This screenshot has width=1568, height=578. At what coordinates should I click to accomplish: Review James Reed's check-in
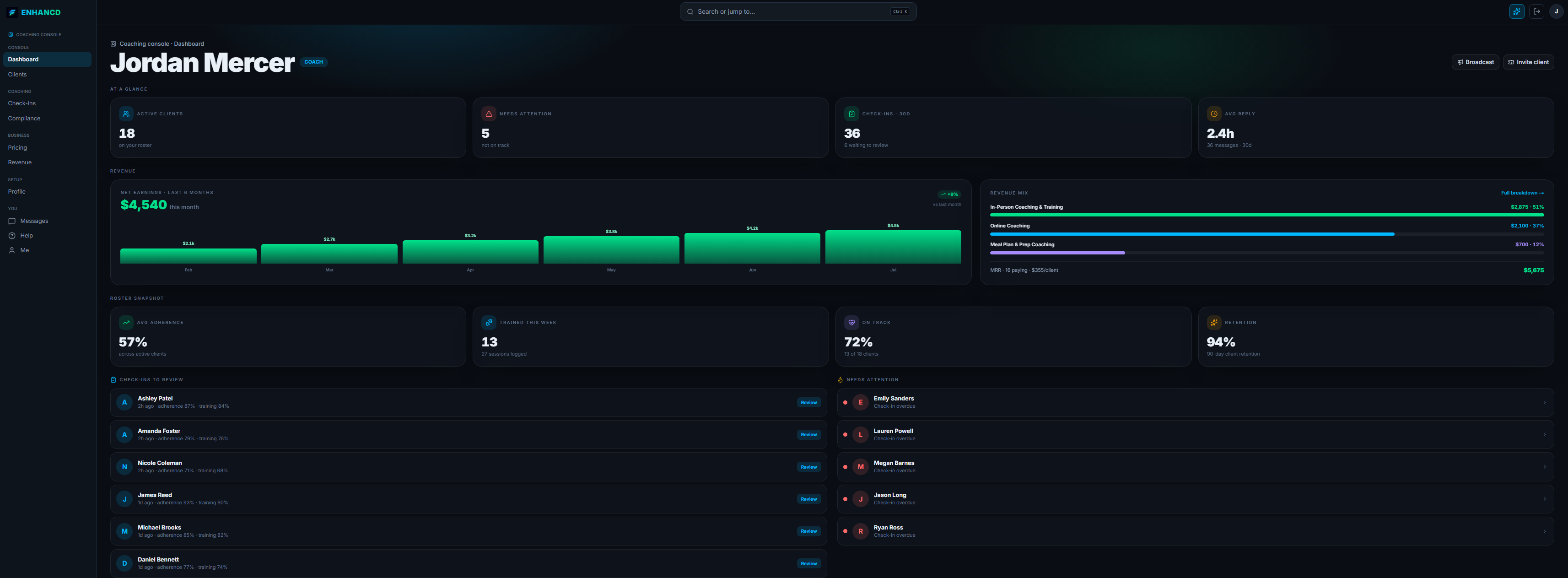[x=809, y=499]
